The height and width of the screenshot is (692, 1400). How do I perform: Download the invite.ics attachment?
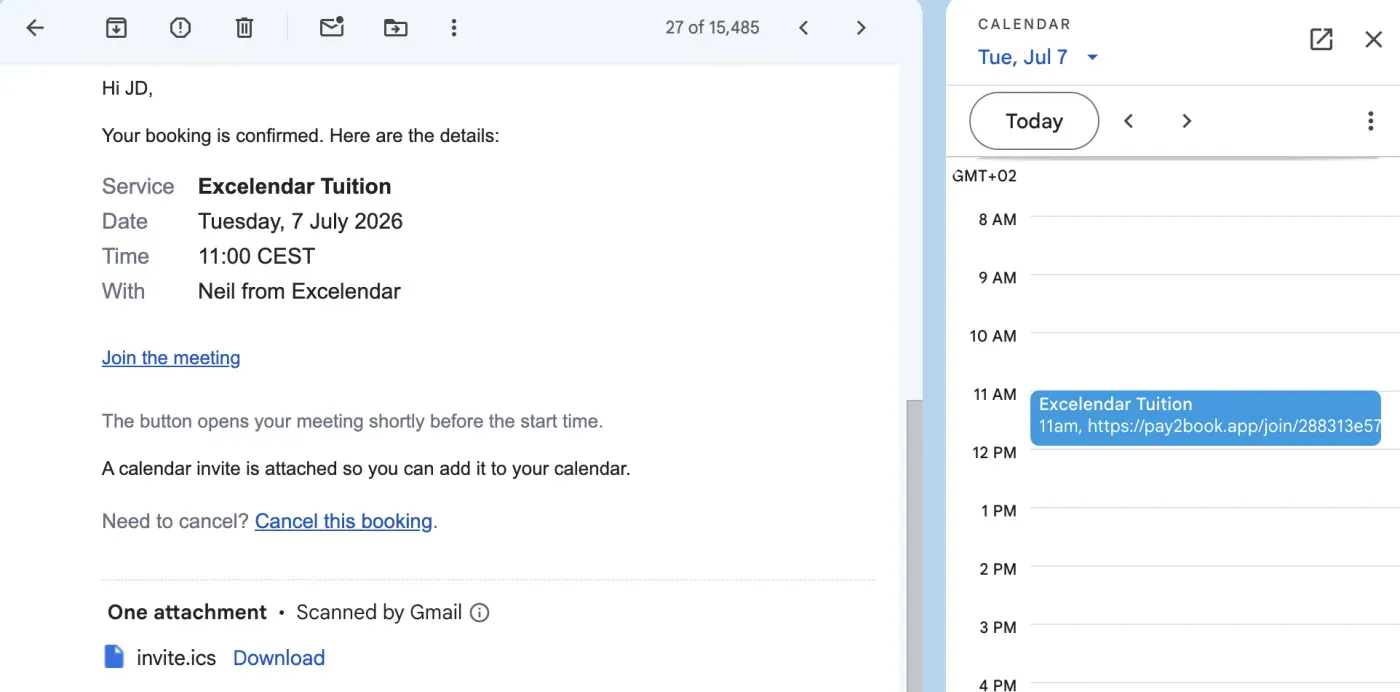[x=279, y=658]
